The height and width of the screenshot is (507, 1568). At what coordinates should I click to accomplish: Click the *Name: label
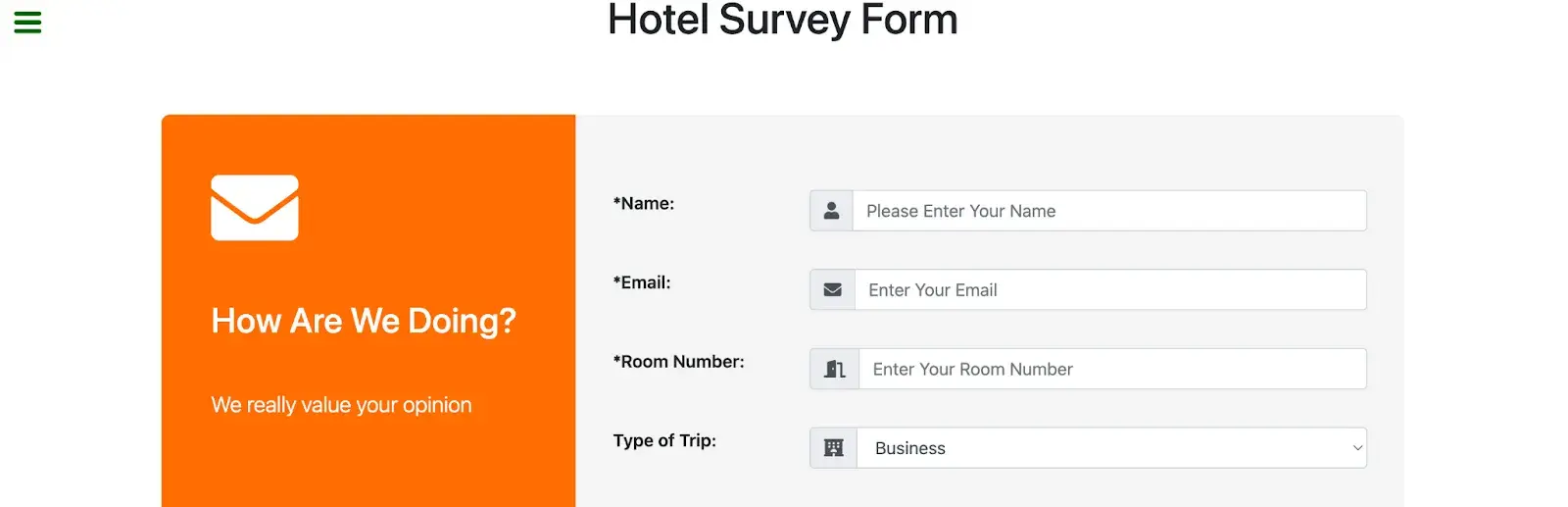pyautogui.click(x=644, y=204)
